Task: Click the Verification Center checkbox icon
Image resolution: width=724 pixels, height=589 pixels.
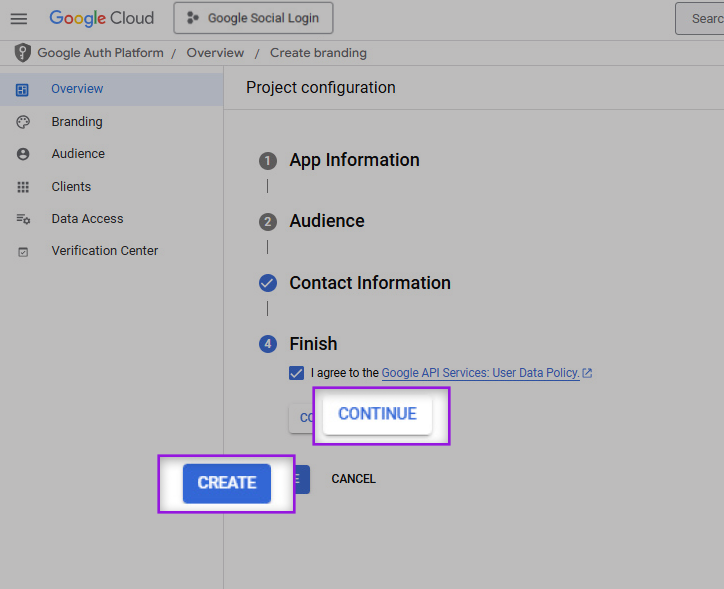Action: [23, 252]
